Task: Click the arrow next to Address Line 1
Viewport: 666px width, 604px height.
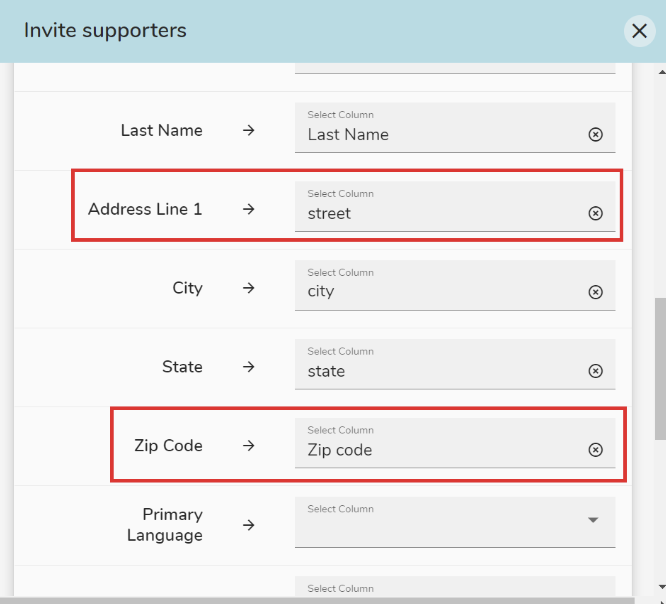Action: (x=248, y=209)
